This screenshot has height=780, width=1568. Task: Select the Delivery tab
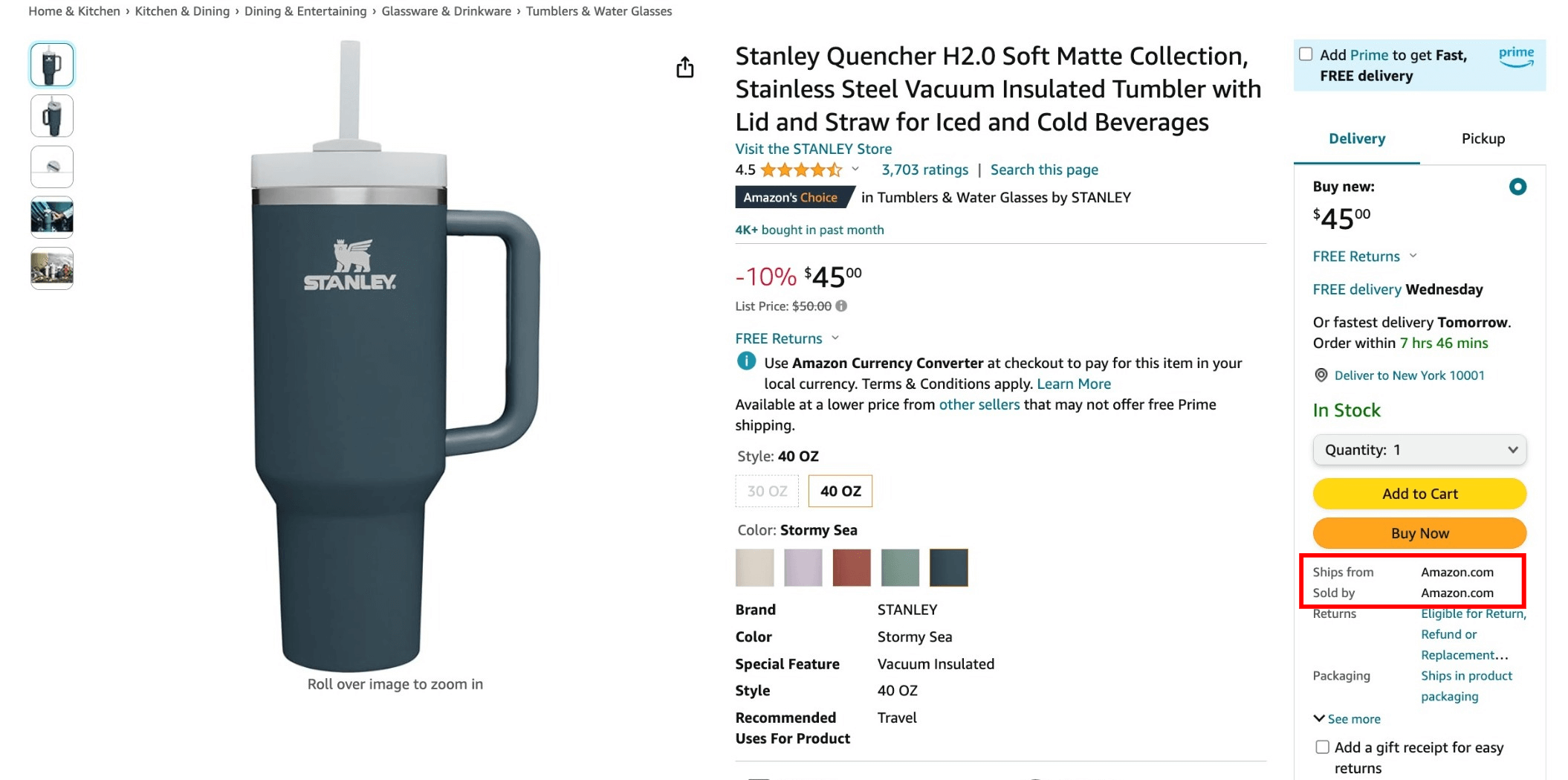click(x=1357, y=139)
